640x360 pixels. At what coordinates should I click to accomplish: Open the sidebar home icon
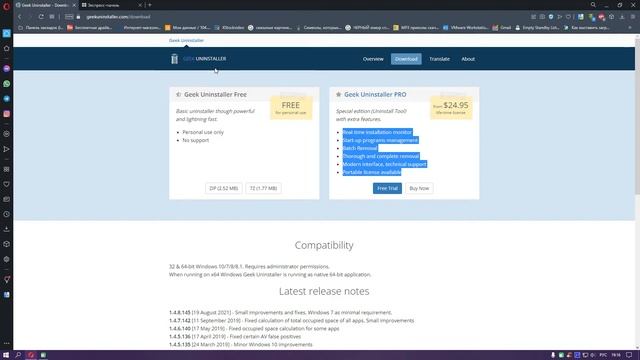[x=7, y=48]
